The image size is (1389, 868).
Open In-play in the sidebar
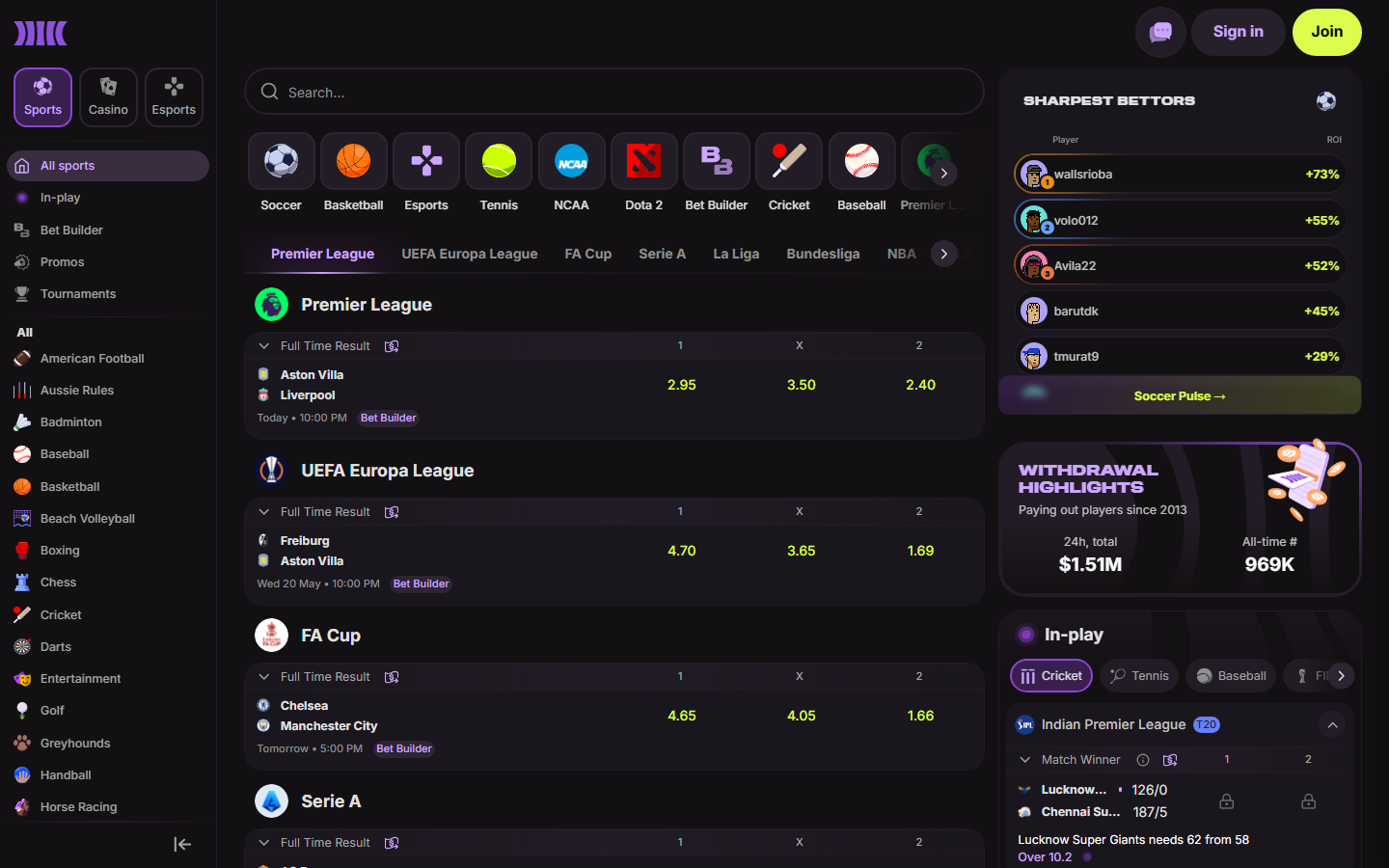point(108,198)
